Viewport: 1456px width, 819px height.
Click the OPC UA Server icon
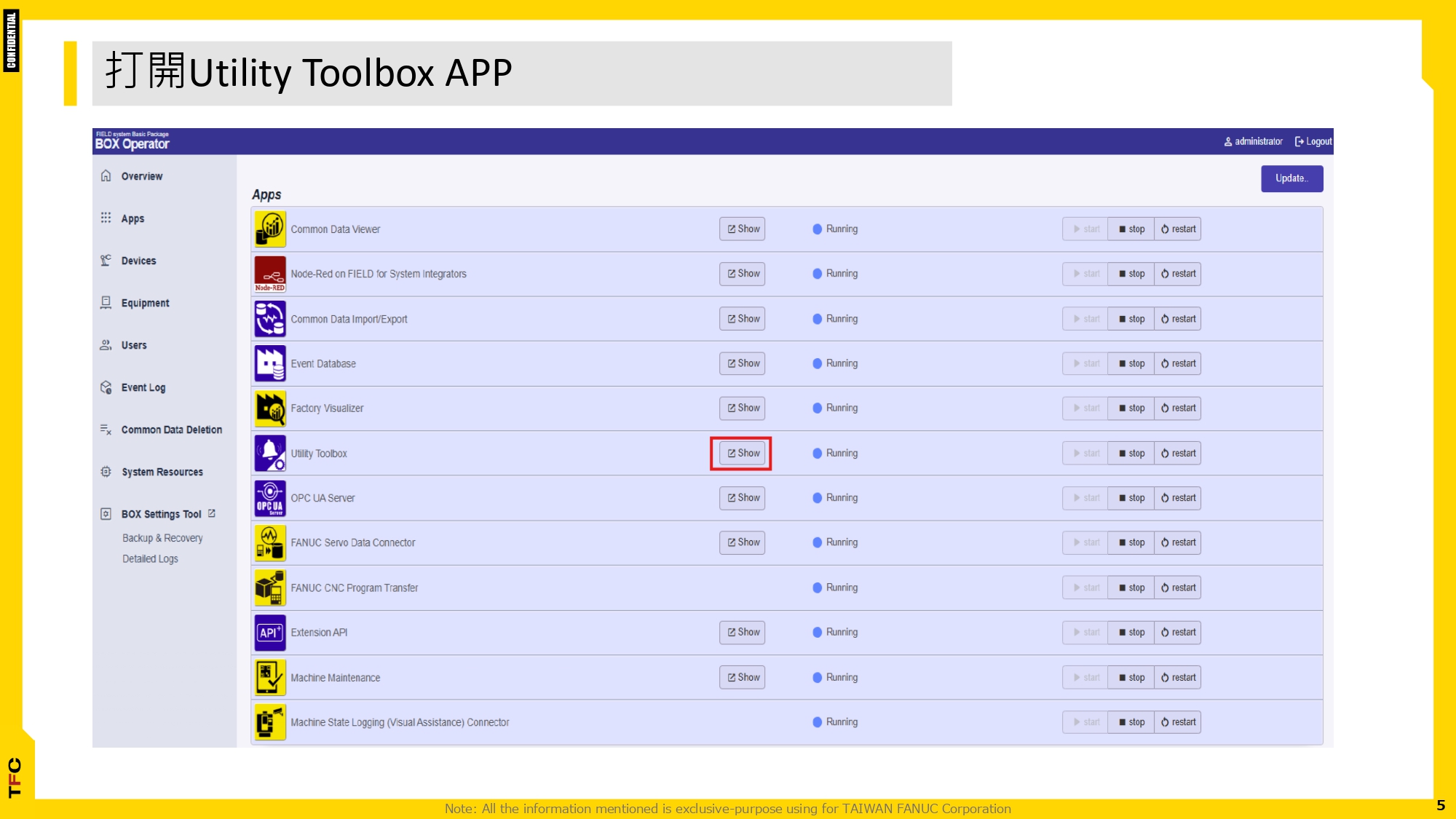click(269, 498)
